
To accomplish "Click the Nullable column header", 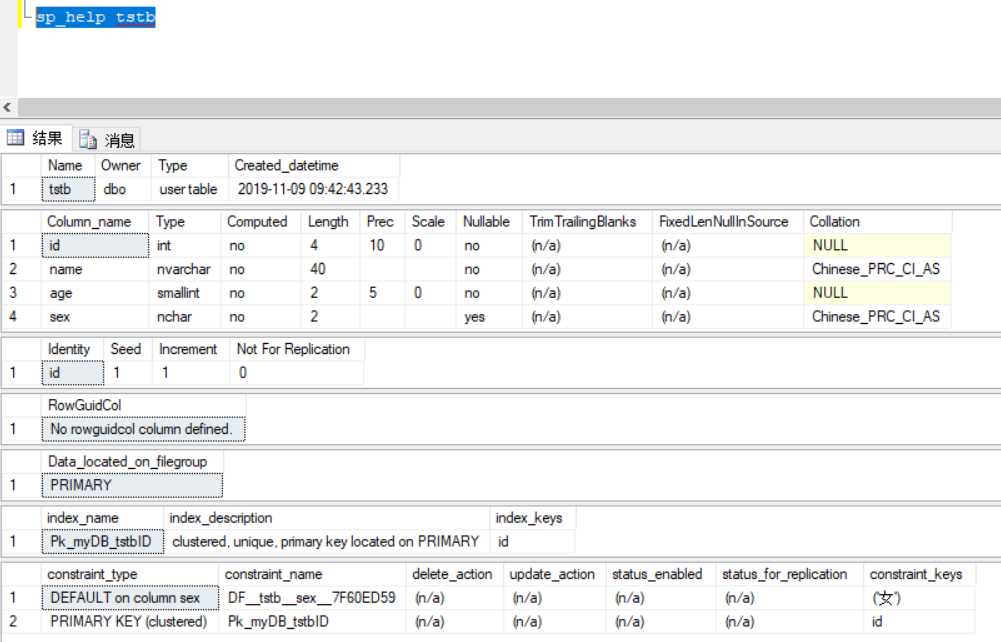I will (489, 222).
